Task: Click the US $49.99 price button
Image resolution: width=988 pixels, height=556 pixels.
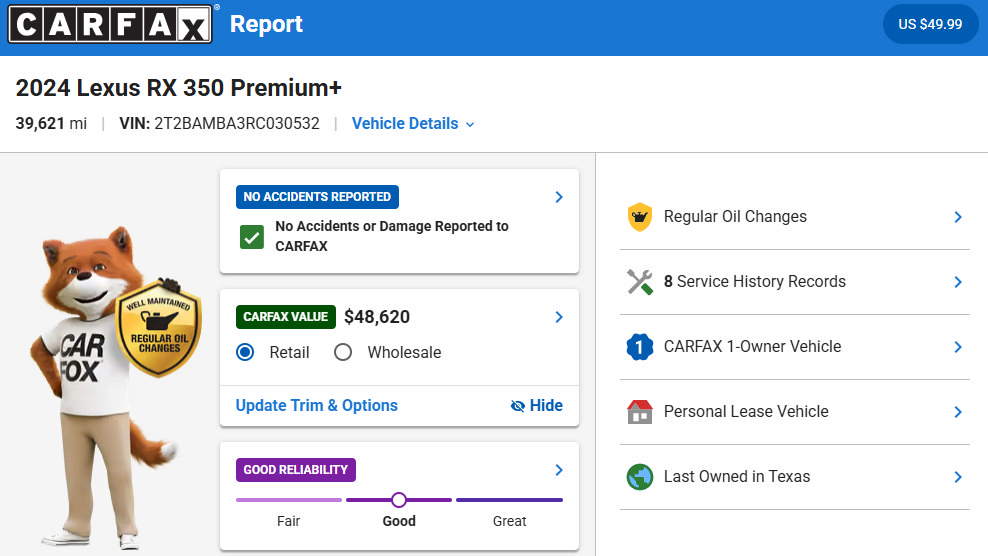Action: pyautogui.click(x=930, y=24)
